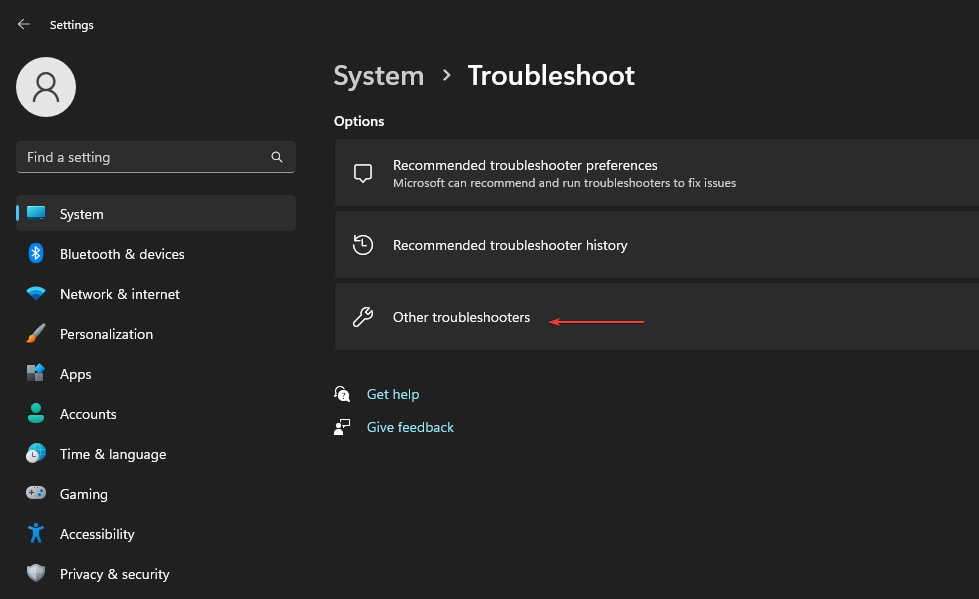Viewport: 979px width, 599px height.
Task: Click the wrench icon for Other troubleshooters
Action: pos(363,317)
